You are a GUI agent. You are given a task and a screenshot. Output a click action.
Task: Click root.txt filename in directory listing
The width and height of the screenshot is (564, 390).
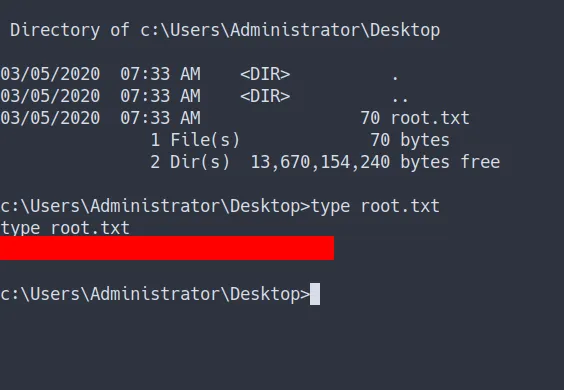tap(430, 118)
